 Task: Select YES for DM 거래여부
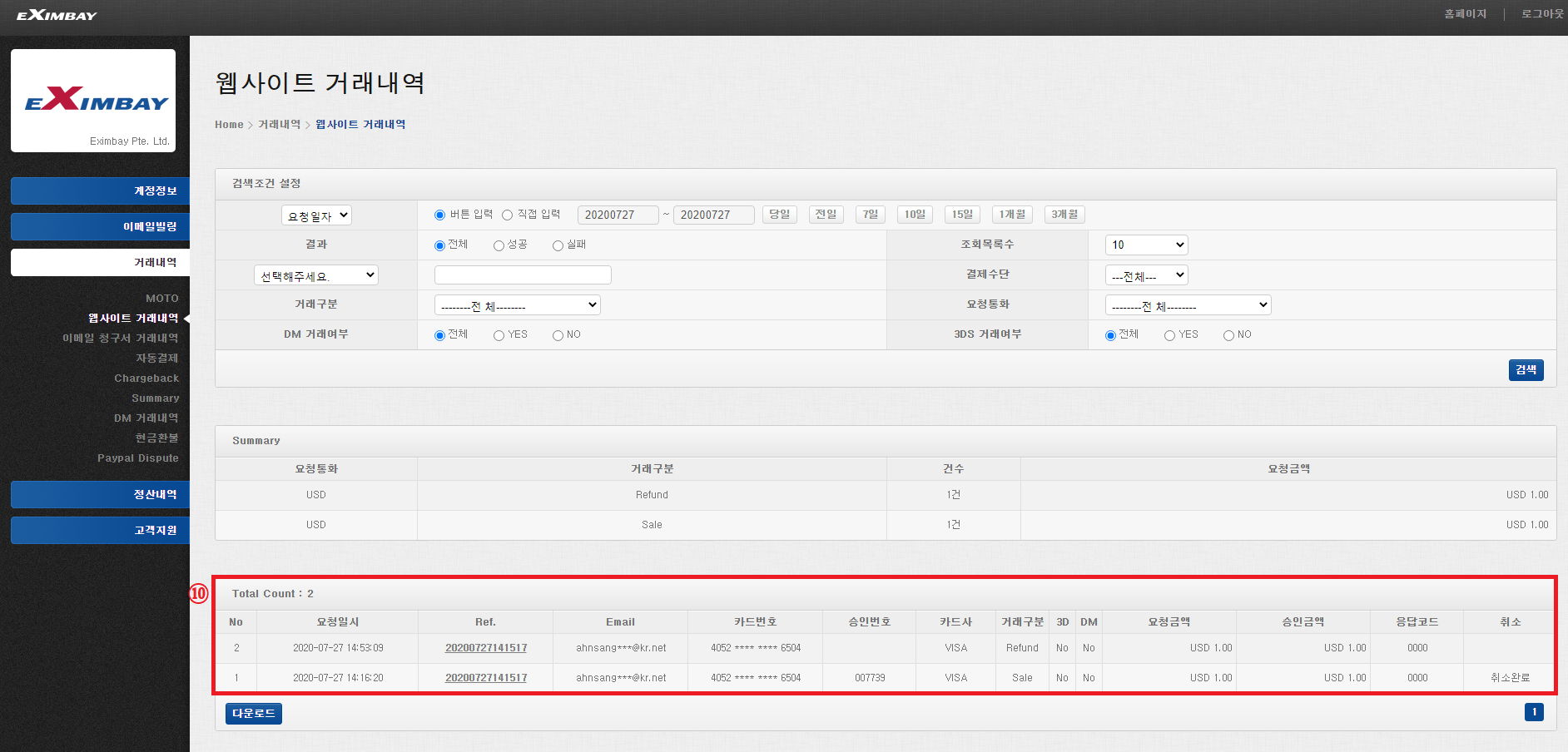[x=499, y=335]
